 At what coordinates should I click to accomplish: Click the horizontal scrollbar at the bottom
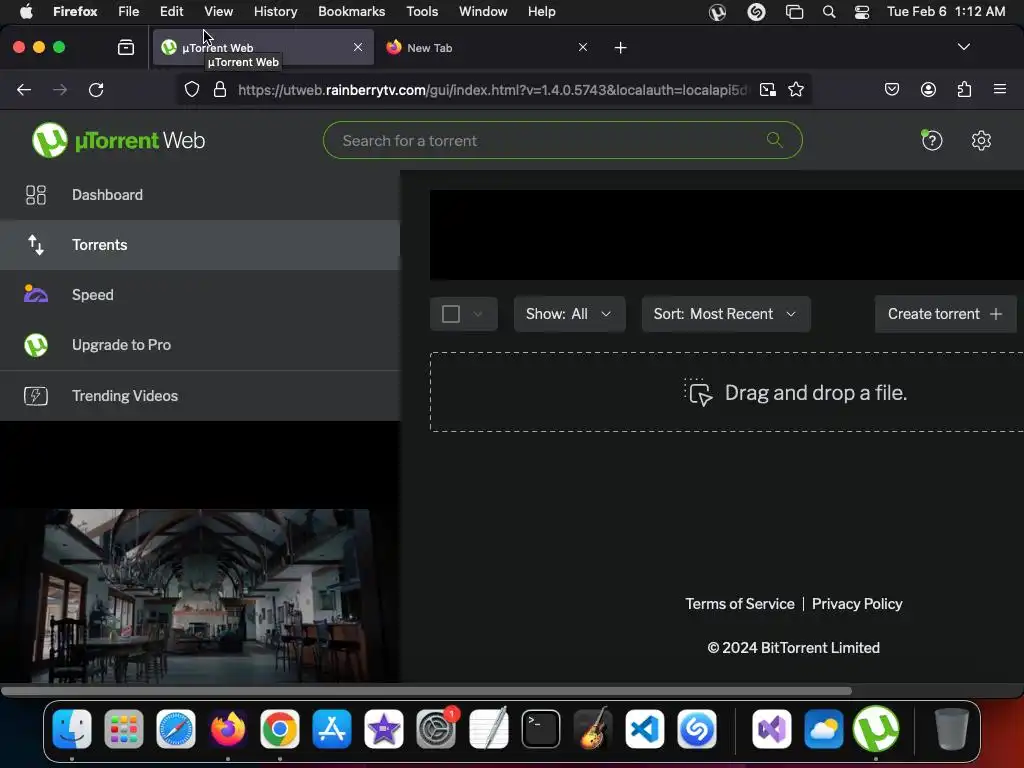(x=426, y=691)
